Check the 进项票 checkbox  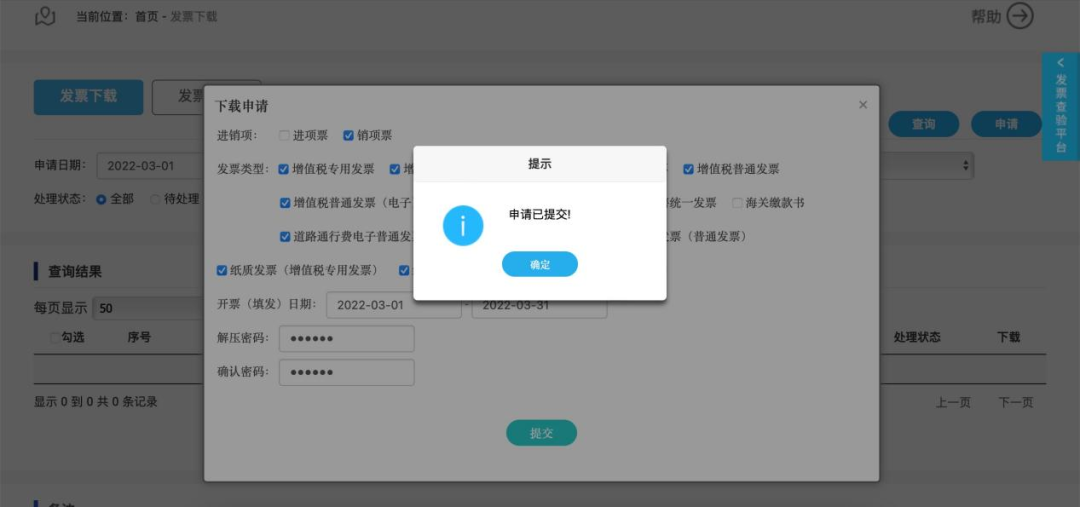284,136
